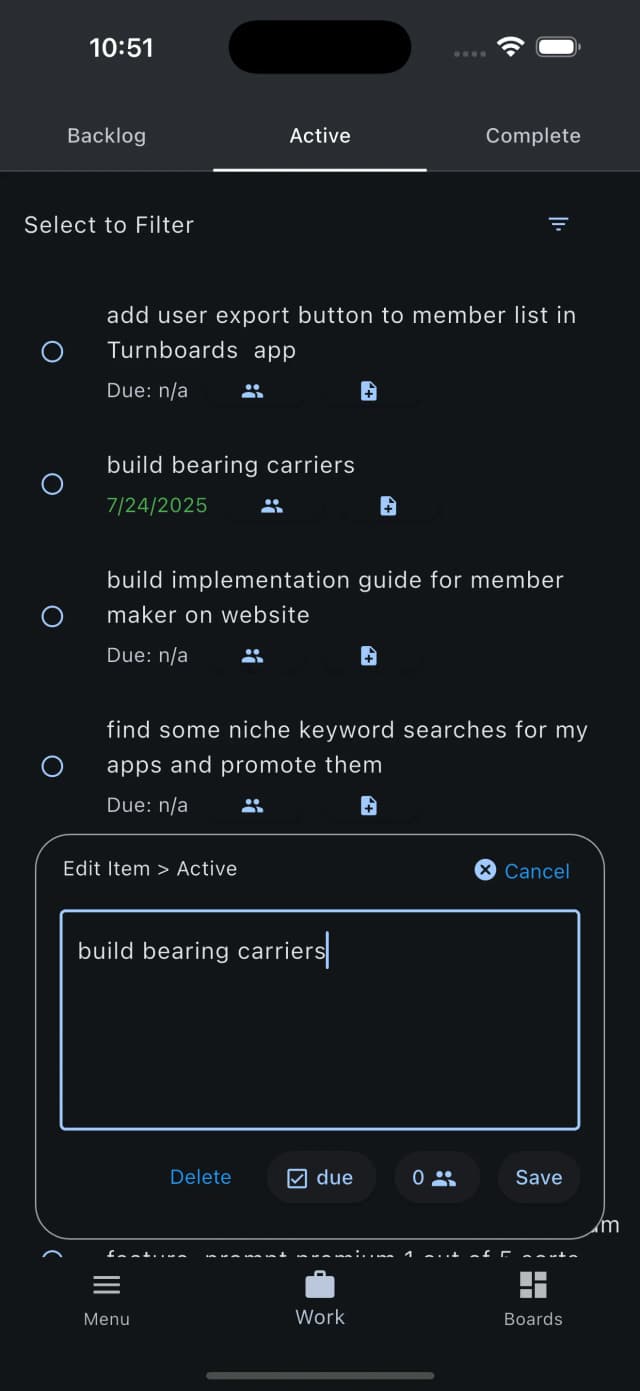Click the Active tab to collapse edit dialog

(x=320, y=135)
